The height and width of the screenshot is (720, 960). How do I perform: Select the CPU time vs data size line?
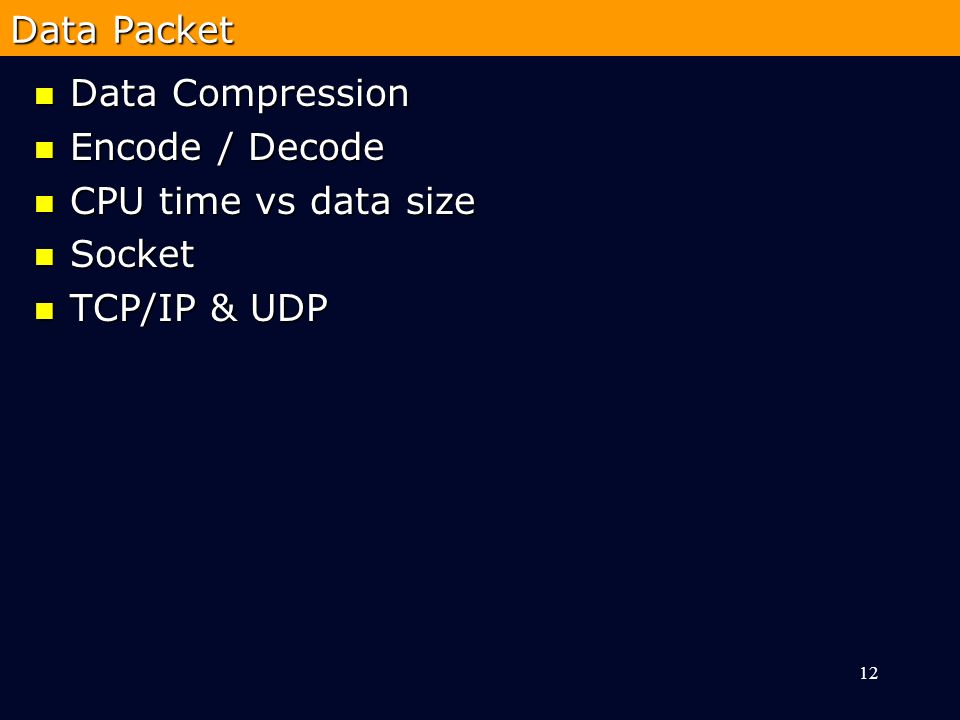(x=272, y=201)
